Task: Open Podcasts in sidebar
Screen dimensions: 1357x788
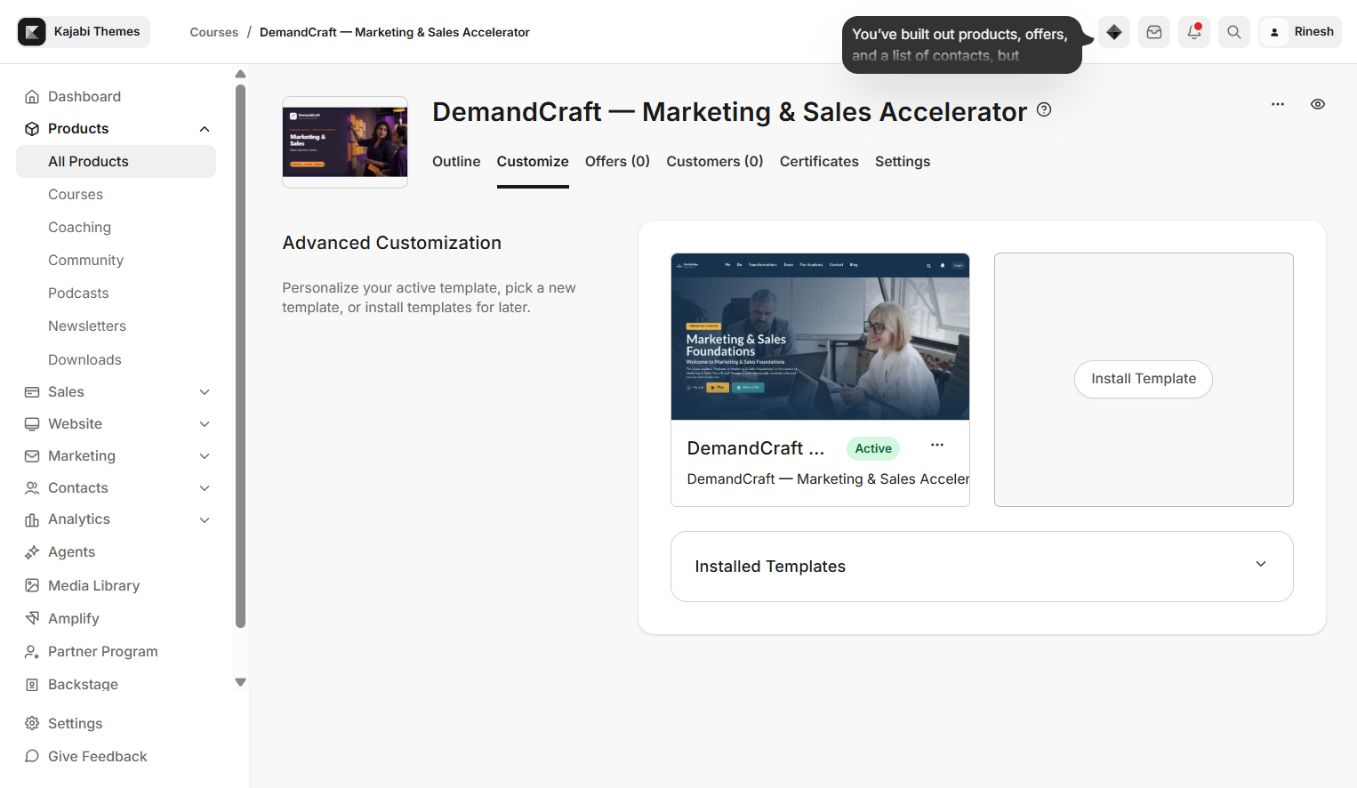Action: click(x=78, y=293)
